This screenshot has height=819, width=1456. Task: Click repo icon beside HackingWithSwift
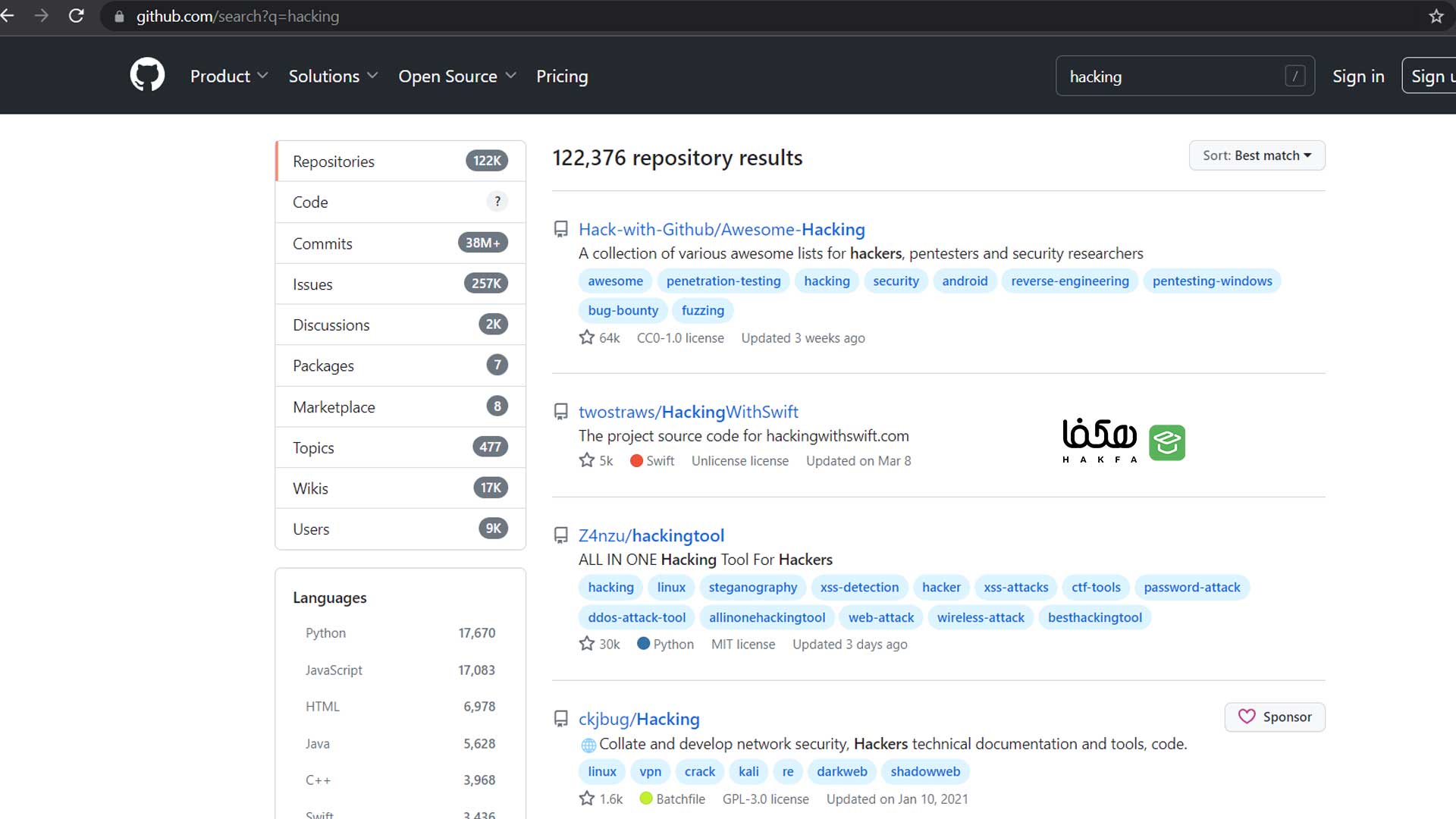click(x=561, y=412)
